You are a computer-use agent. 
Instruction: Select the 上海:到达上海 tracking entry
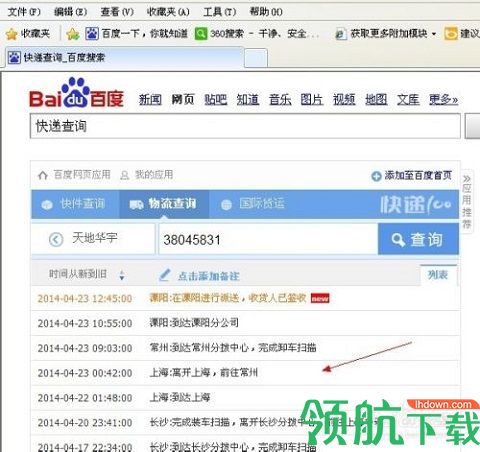coord(245,398)
